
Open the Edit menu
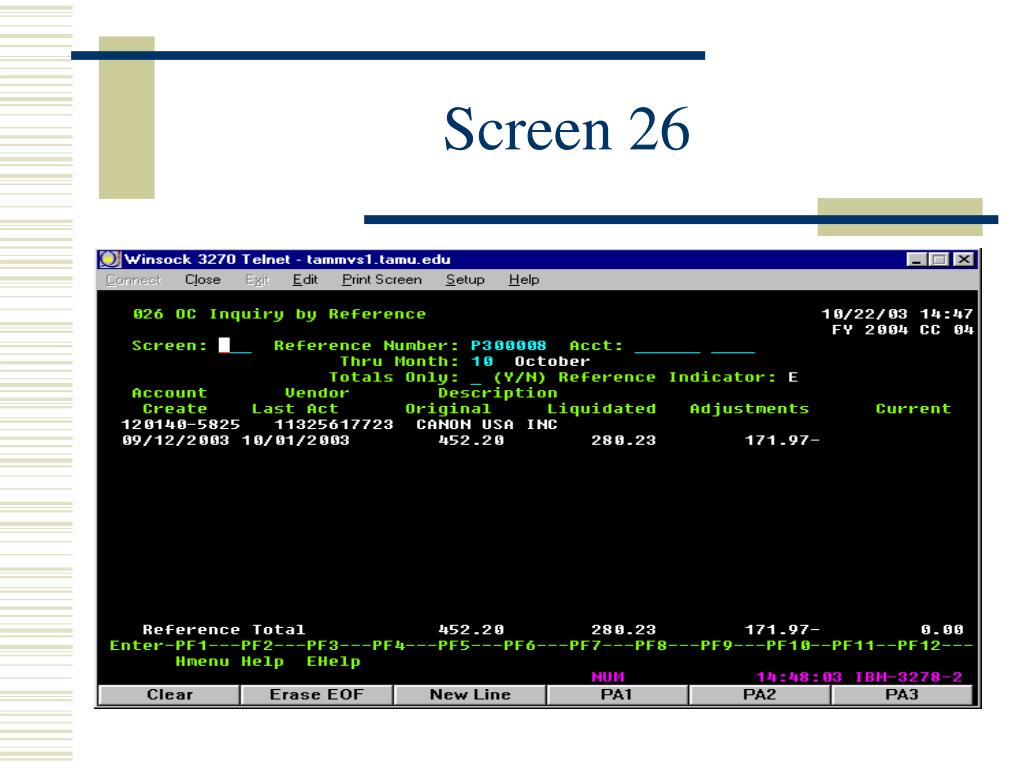coord(305,280)
